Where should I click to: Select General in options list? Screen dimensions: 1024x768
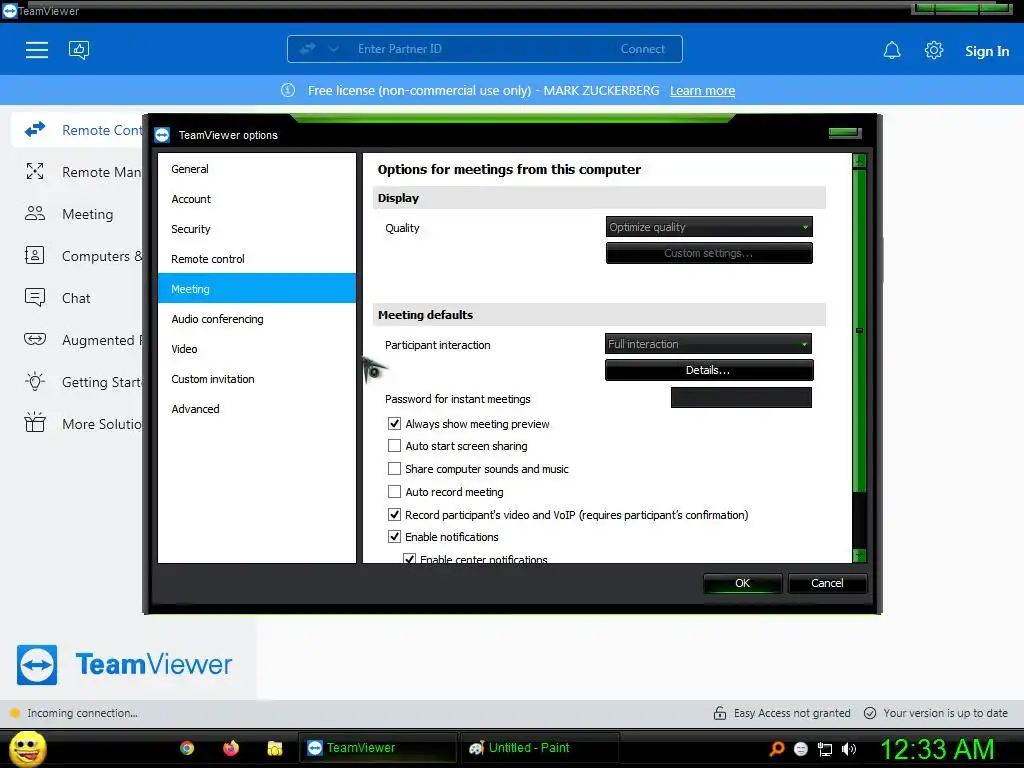click(x=257, y=169)
